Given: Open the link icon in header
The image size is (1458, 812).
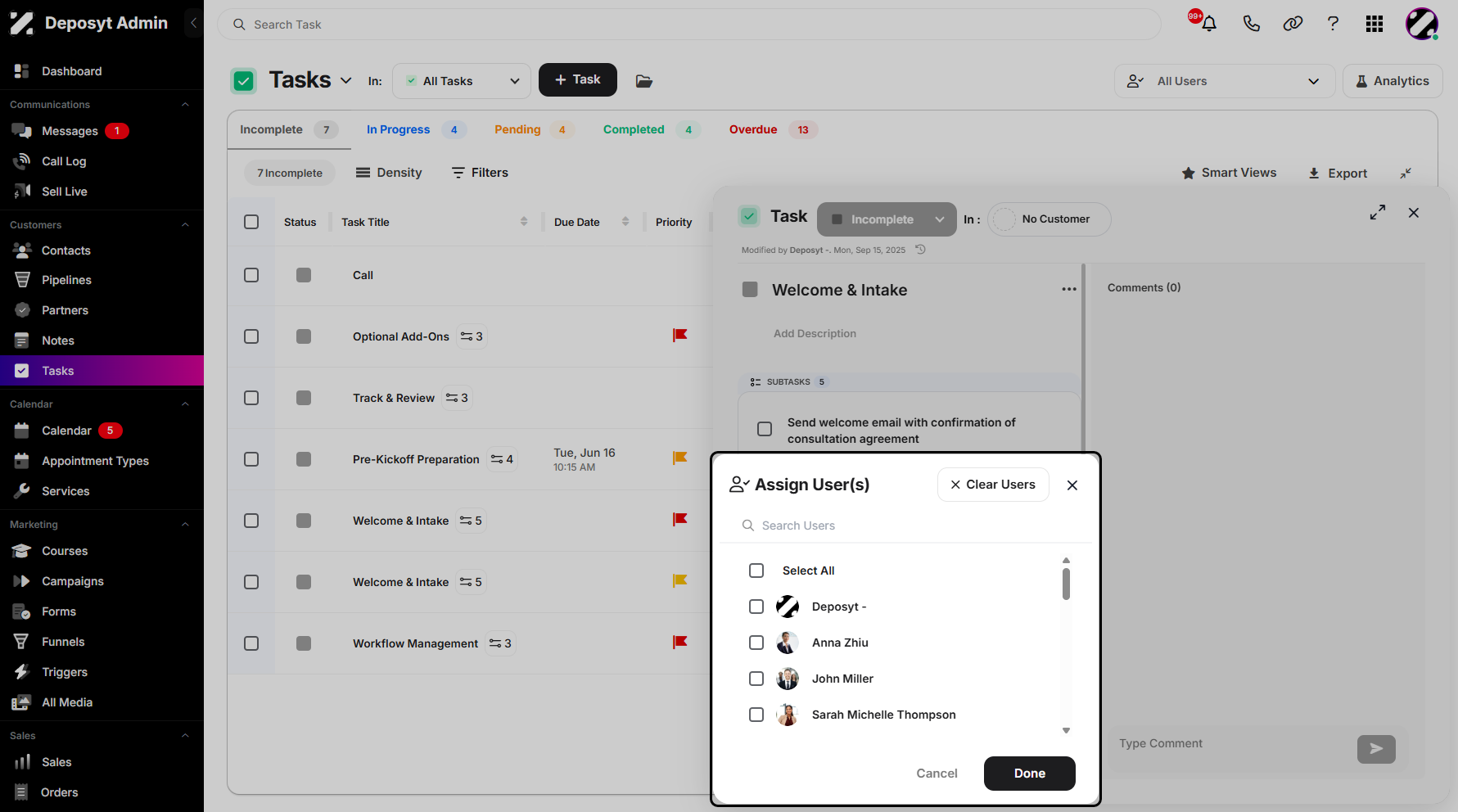Looking at the screenshot, I should (1293, 24).
